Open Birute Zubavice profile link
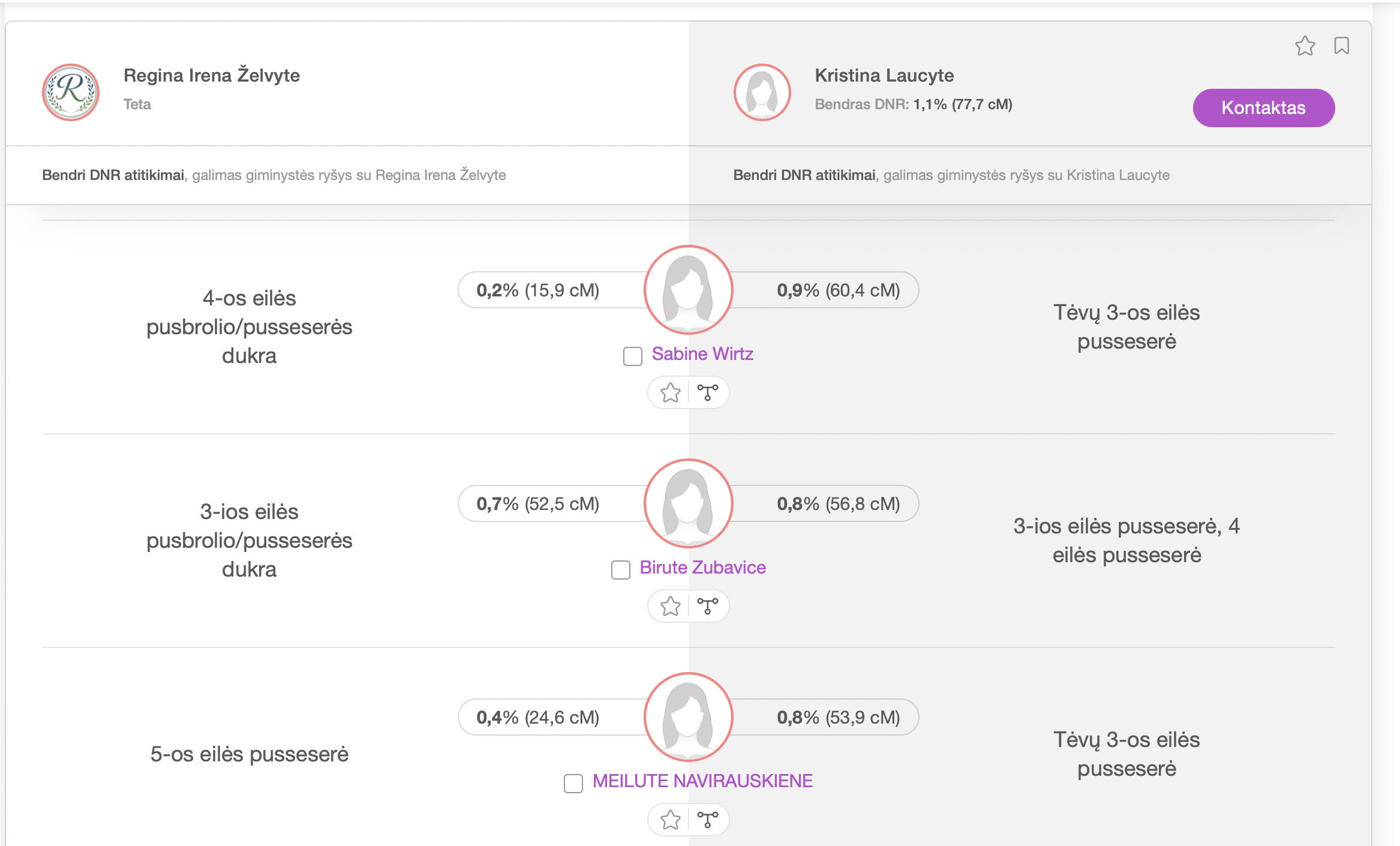1400x846 pixels. (x=702, y=568)
